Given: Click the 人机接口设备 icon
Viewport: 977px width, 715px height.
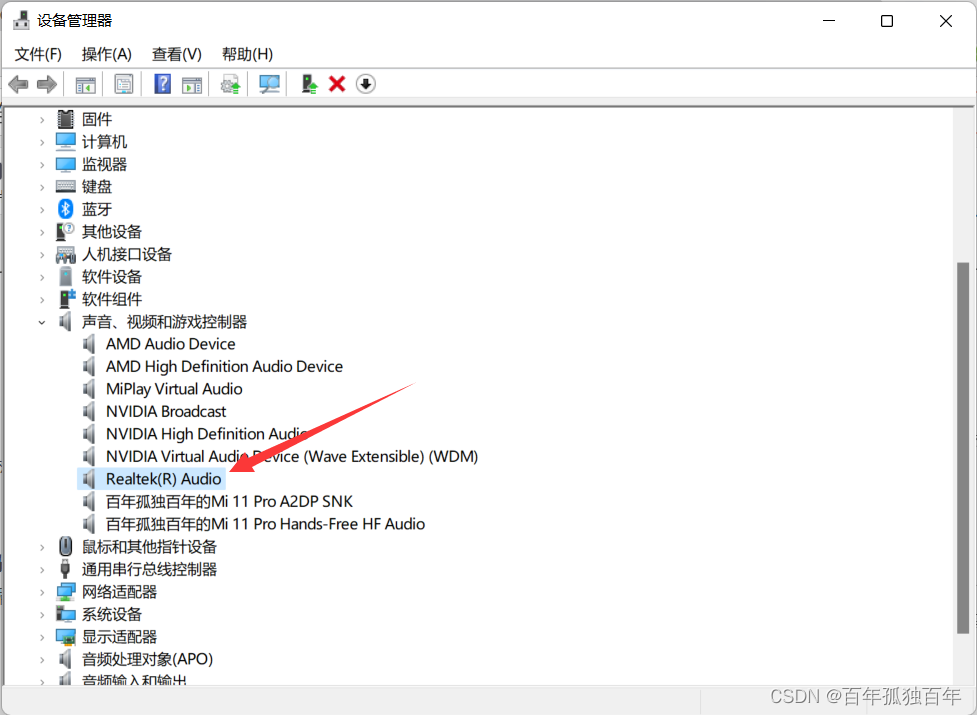Looking at the screenshot, I should (65, 254).
